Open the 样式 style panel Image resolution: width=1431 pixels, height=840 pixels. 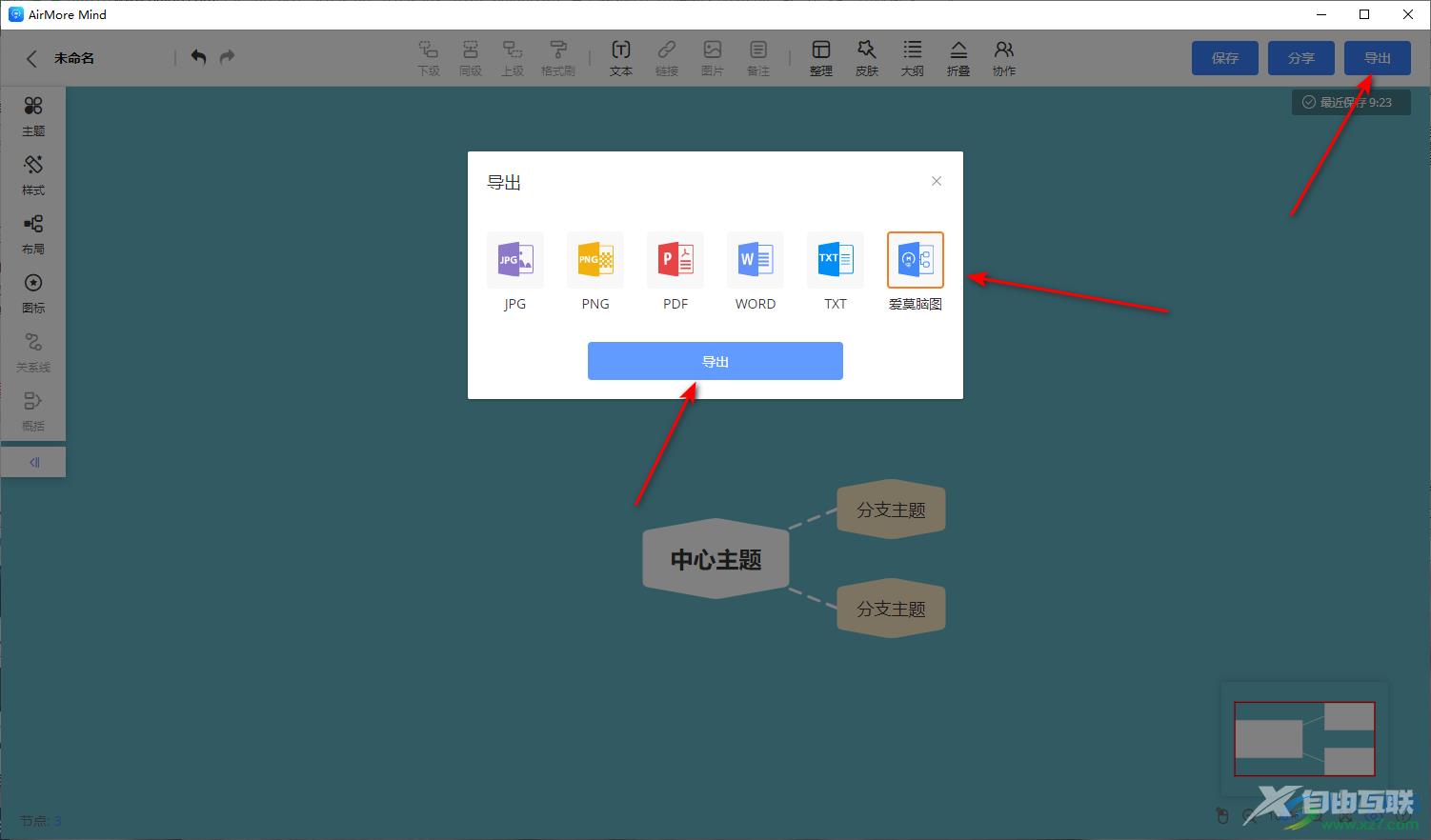(33, 175)
